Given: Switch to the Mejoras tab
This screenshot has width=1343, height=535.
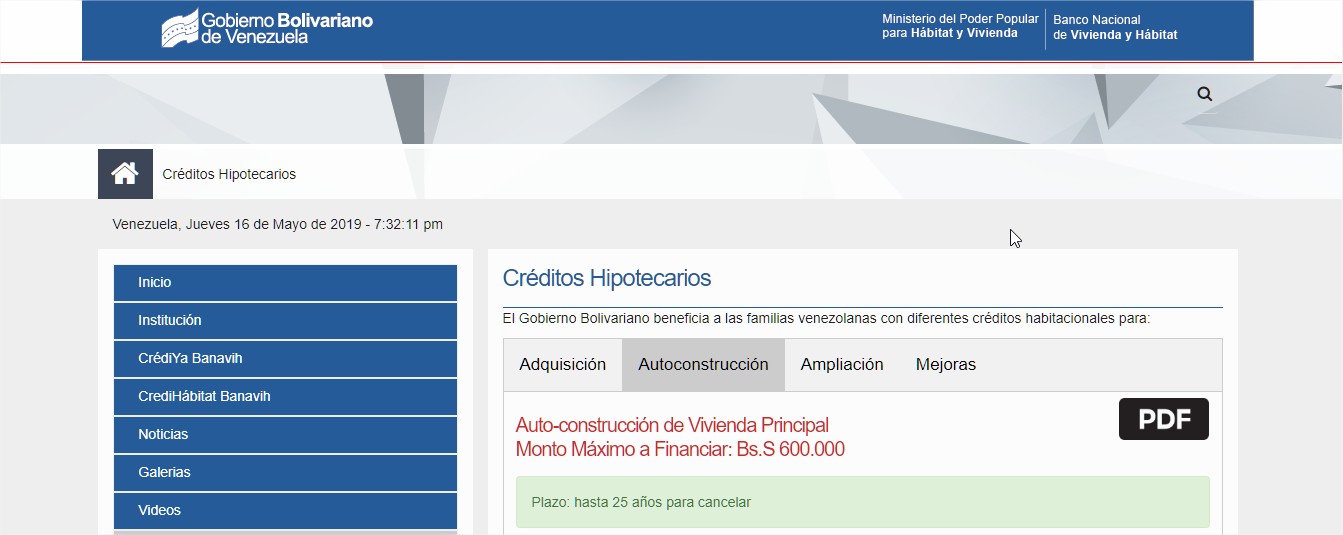Looking at the screenshot, I should [x=945, y=365].
